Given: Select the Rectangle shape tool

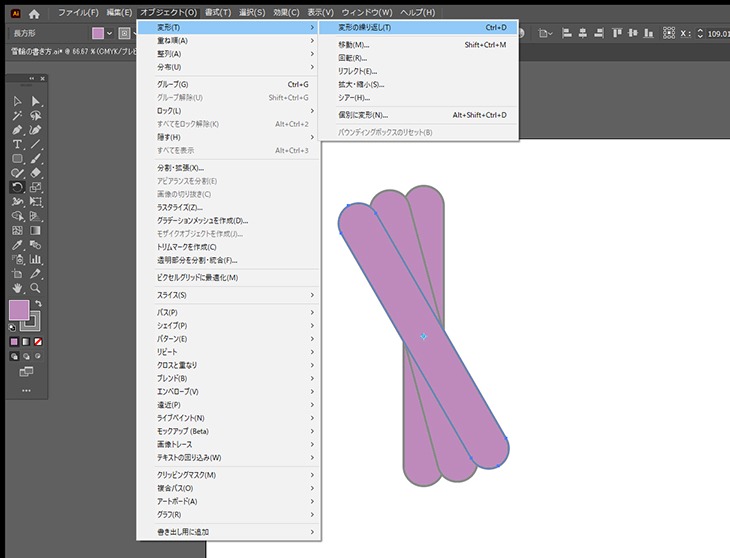Looking at the screenshot, I should click(17, 159).
